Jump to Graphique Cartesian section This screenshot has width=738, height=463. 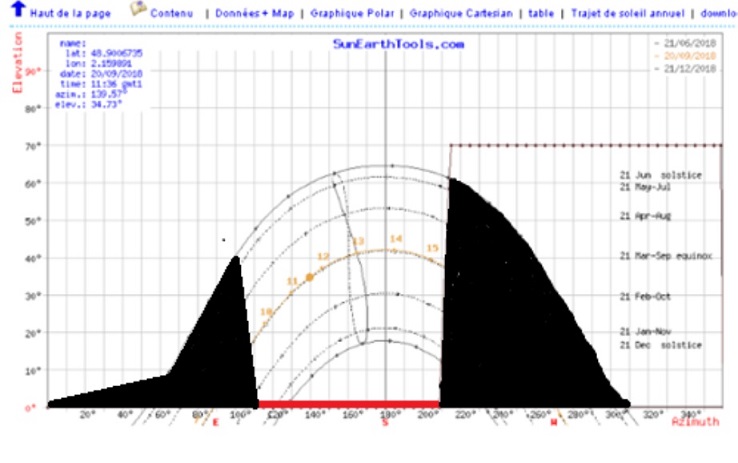click(x=461, y=13)
